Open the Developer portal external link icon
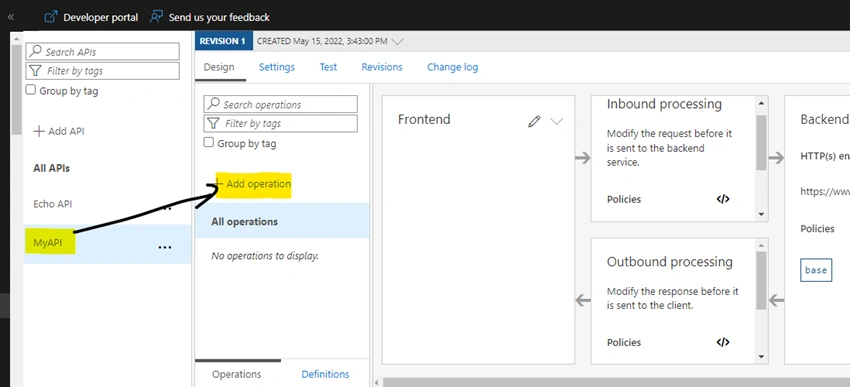The image size is (850, 387). [50, 17]
